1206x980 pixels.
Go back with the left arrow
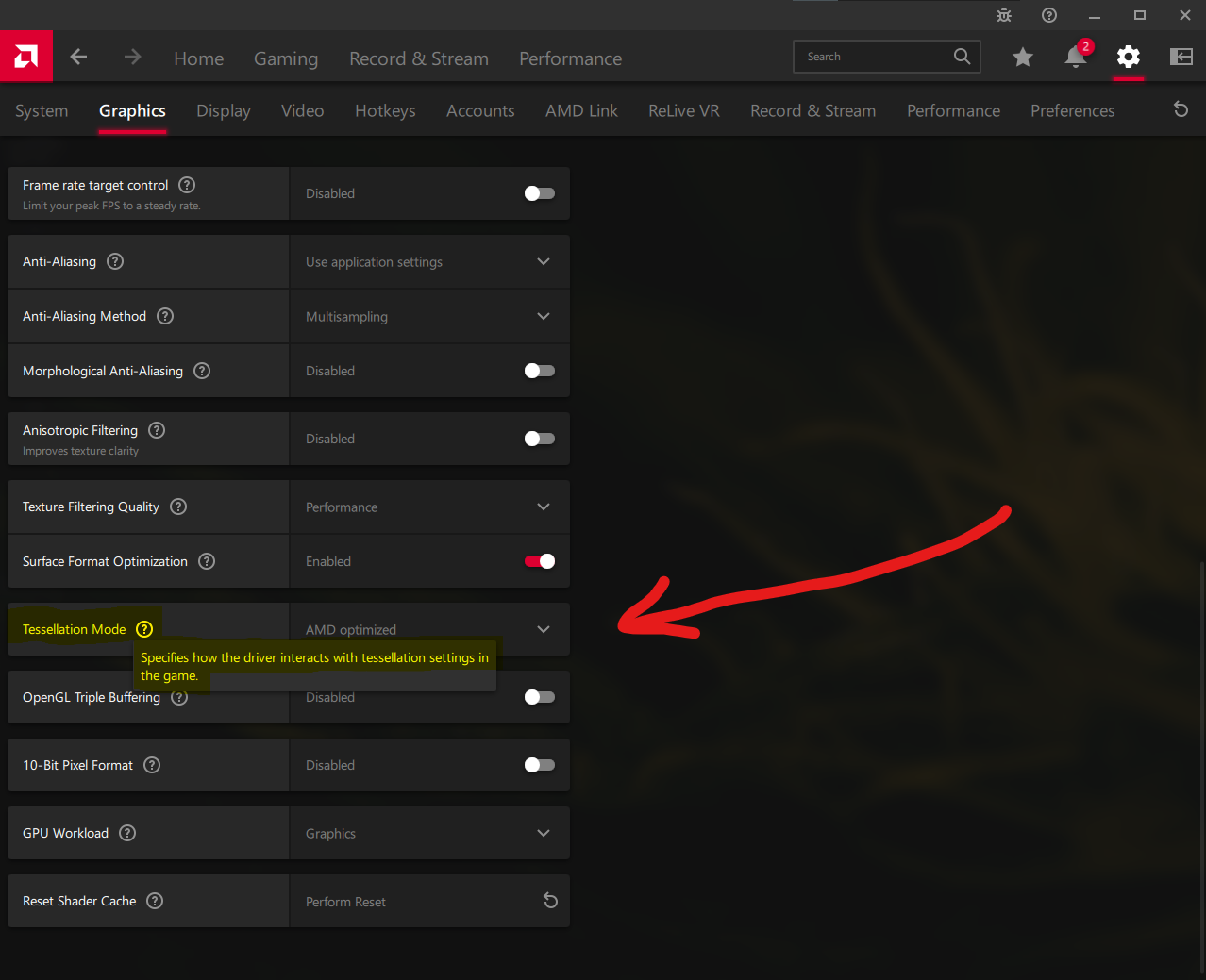pos(78,57)
